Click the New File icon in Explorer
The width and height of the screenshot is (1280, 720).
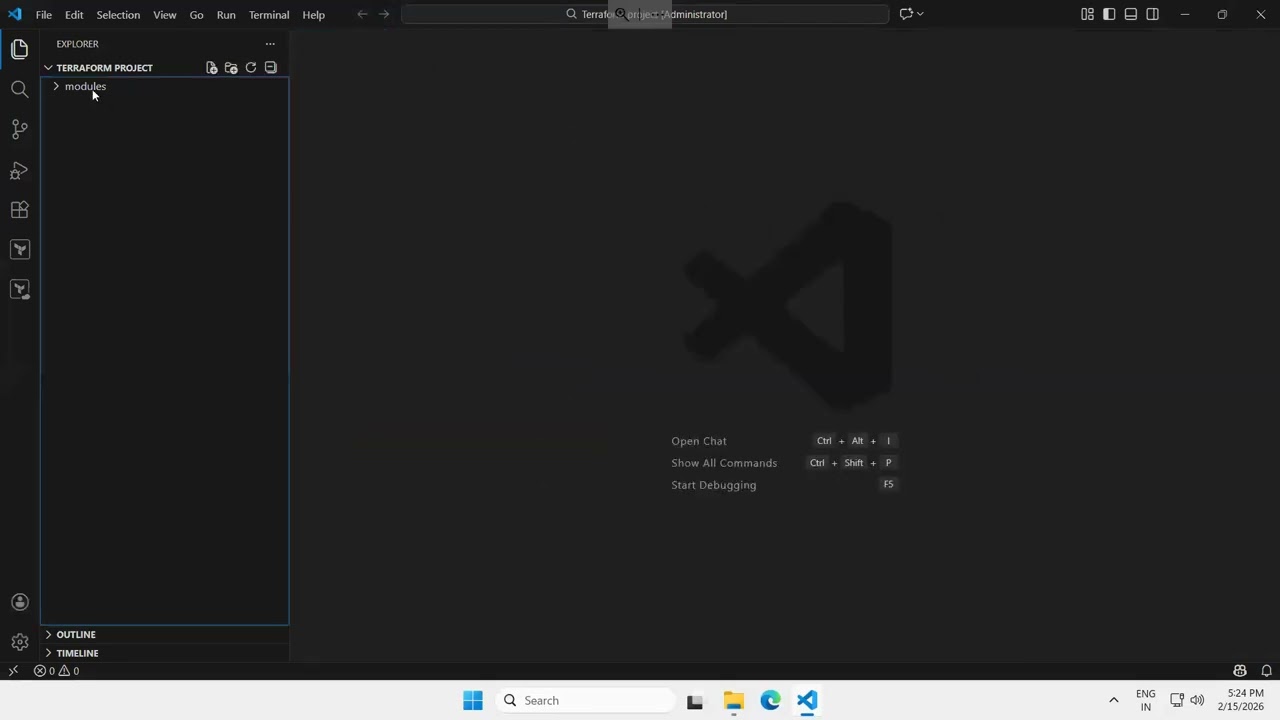tap(212, 68)
